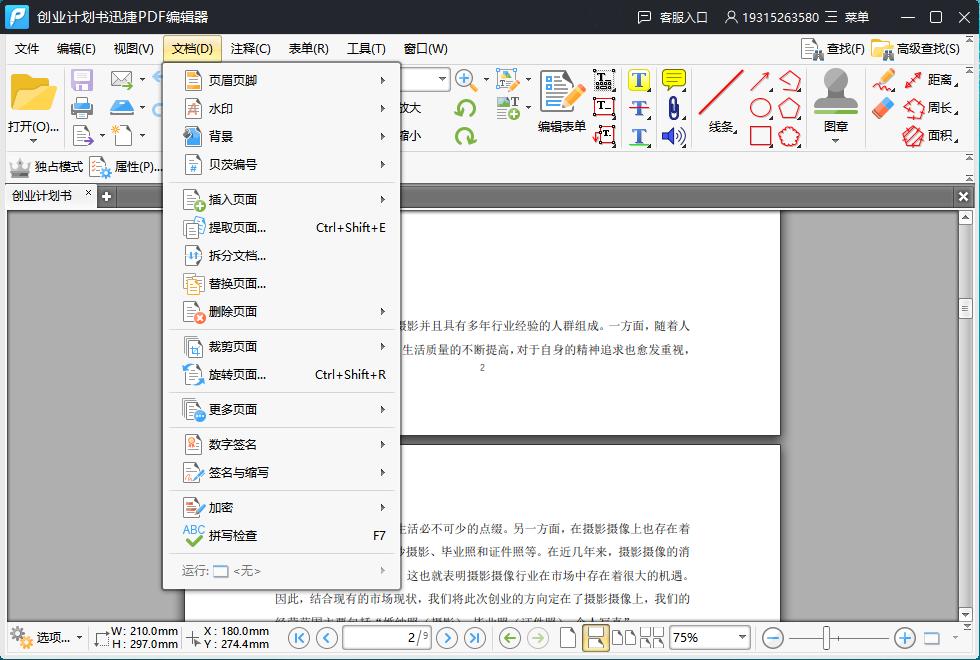Open the 注释(C) menu
This screenshot has height=660, width=980.
tap(251, 47)
